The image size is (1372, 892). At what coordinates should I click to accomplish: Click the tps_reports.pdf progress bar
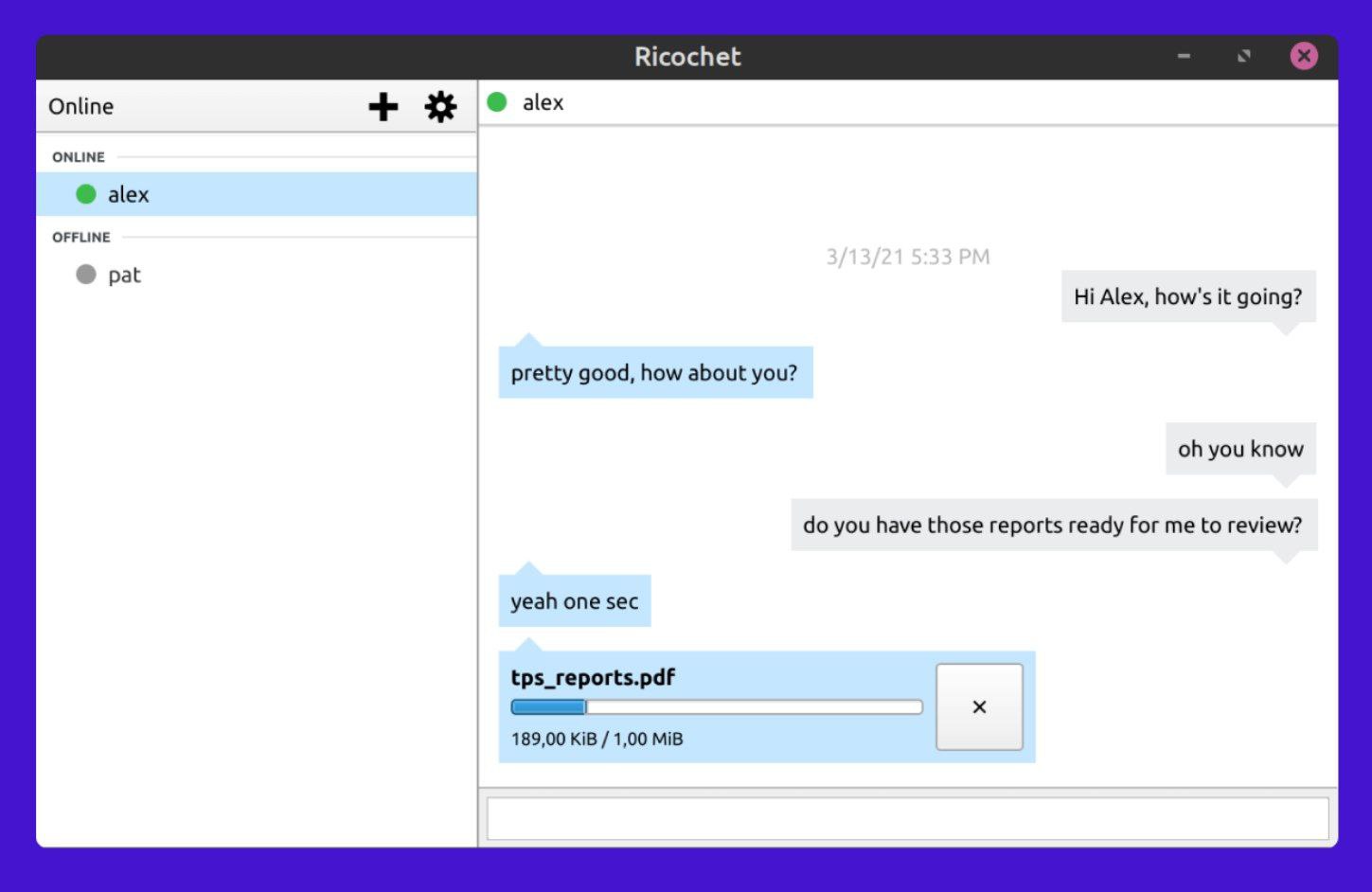tap(716, 706)
